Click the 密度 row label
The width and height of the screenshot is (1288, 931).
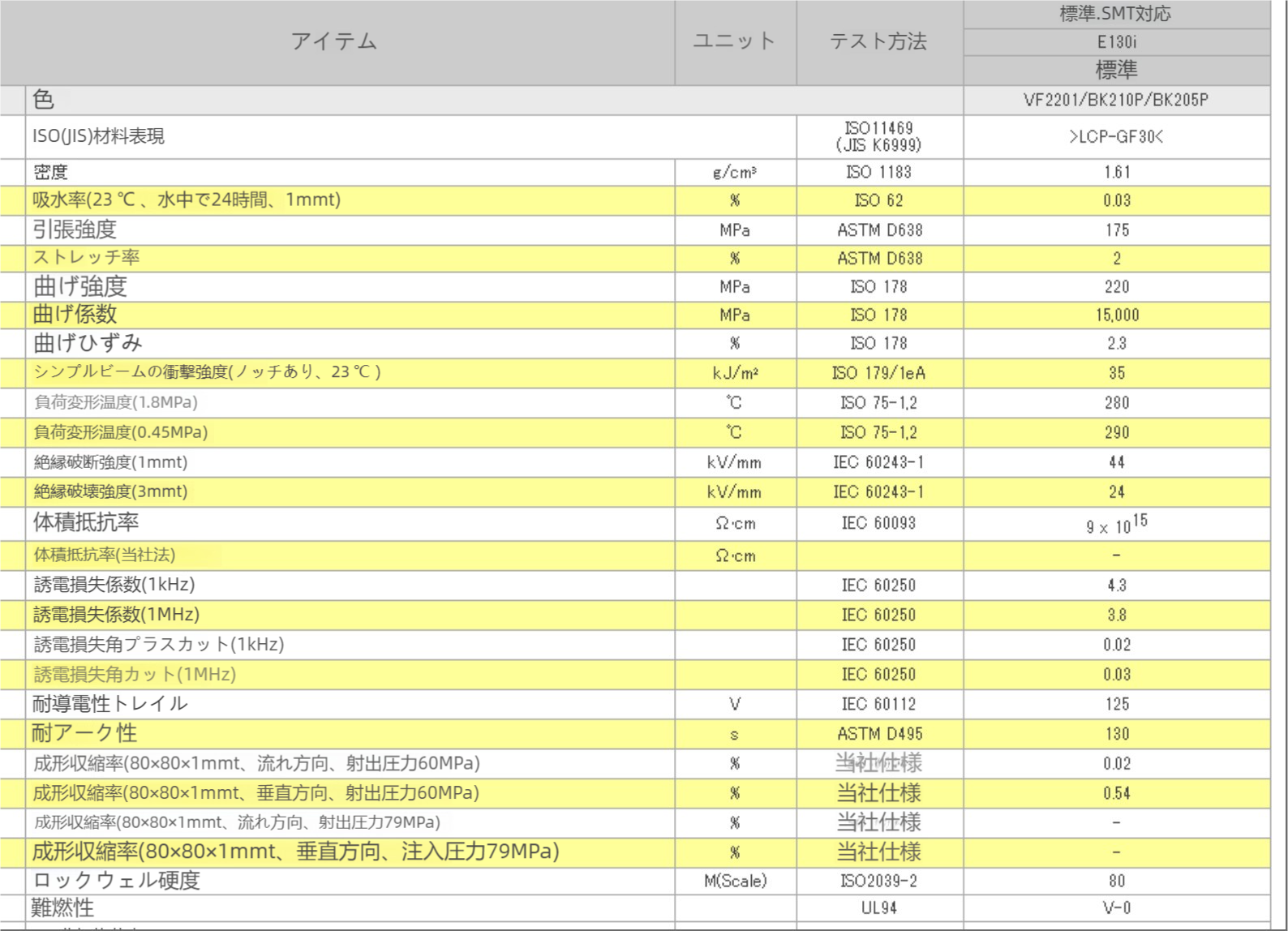tap(50, 172)
